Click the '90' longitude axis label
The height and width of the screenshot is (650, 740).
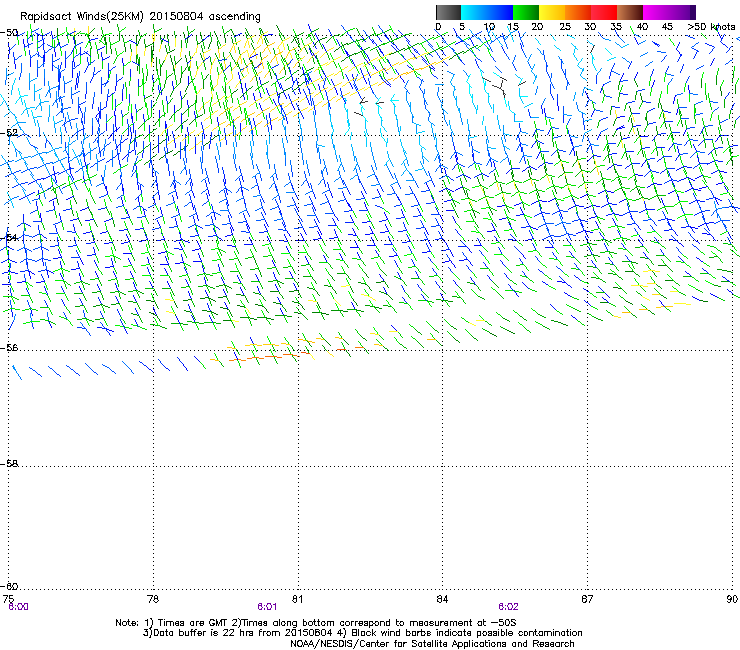coord(732,599)
